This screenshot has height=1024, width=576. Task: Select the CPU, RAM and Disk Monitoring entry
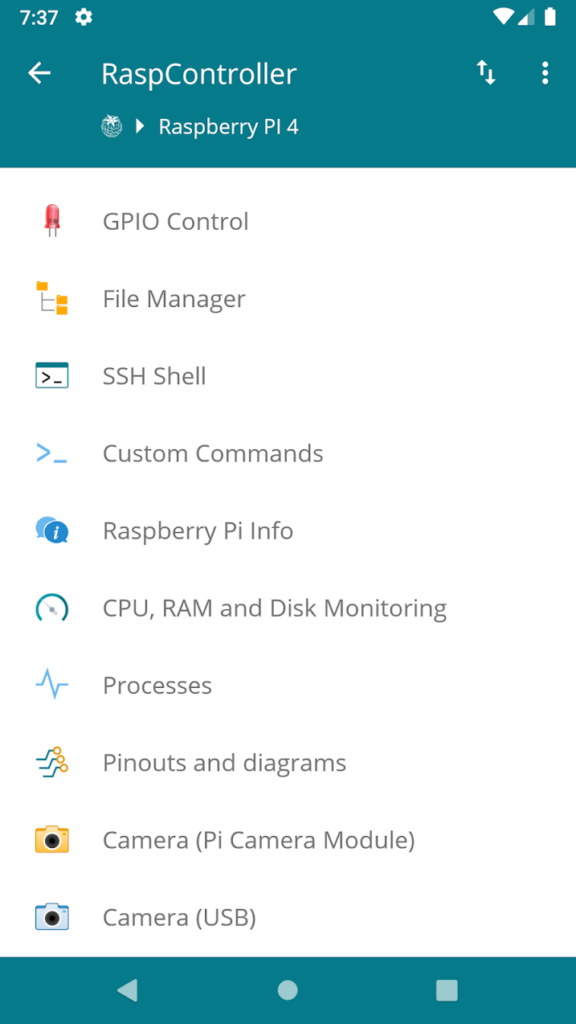point(288,608)
